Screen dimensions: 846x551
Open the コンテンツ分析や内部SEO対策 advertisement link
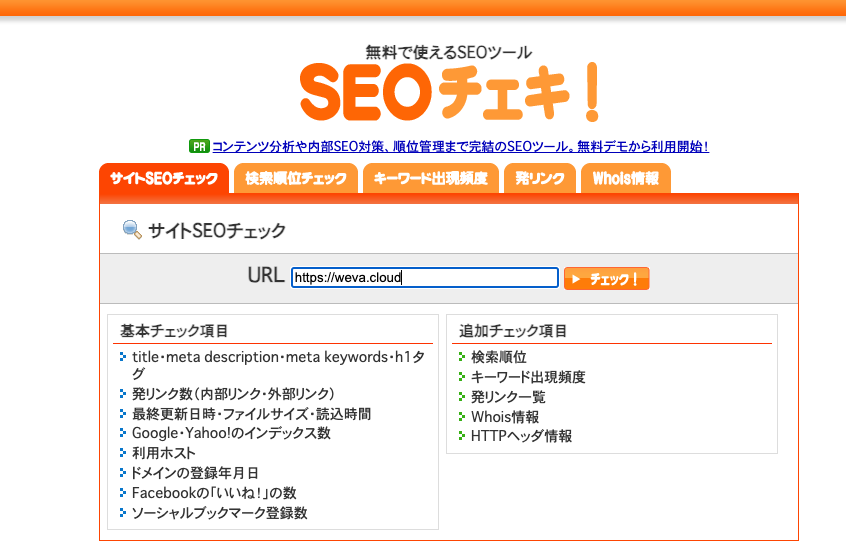[x=460, y=146]
